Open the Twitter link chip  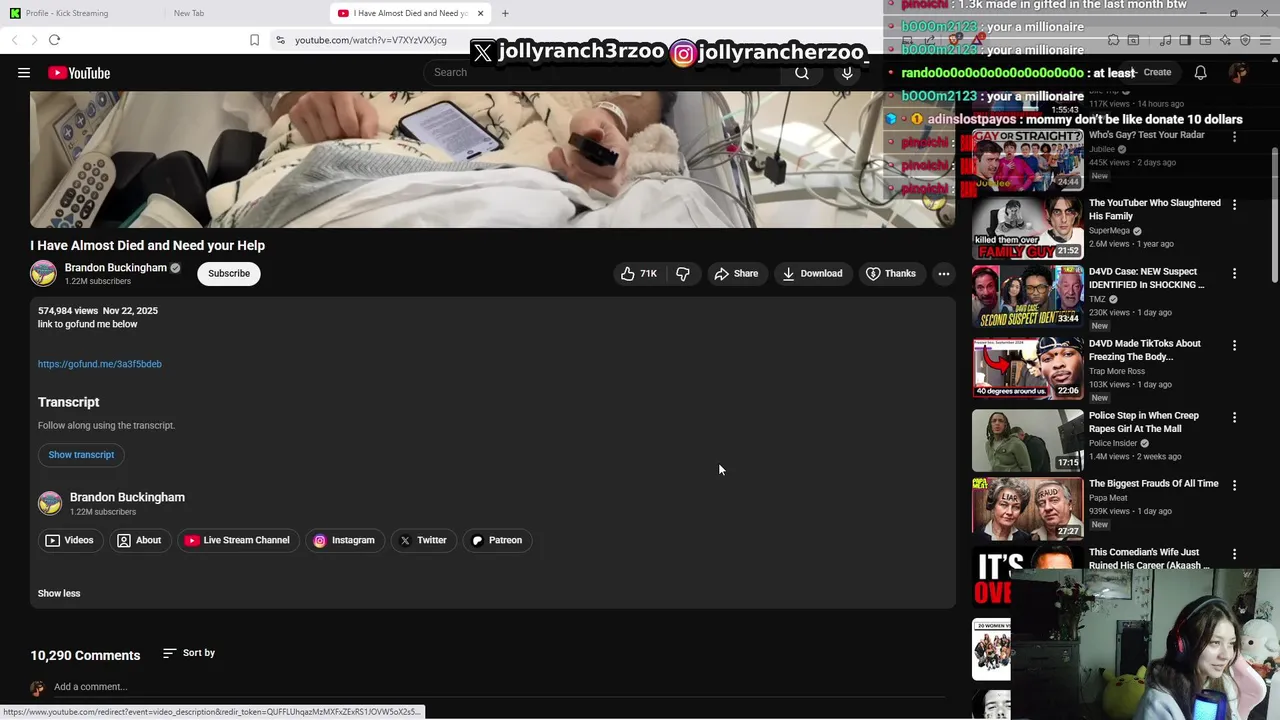(423, 540)
